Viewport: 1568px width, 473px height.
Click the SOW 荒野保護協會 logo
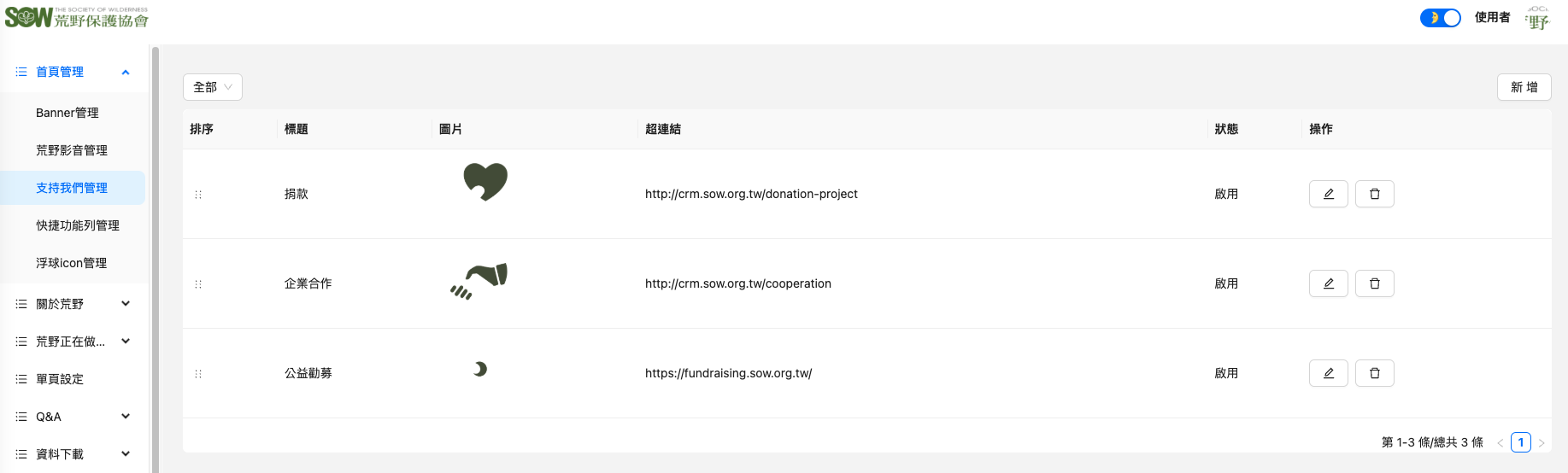77,17
